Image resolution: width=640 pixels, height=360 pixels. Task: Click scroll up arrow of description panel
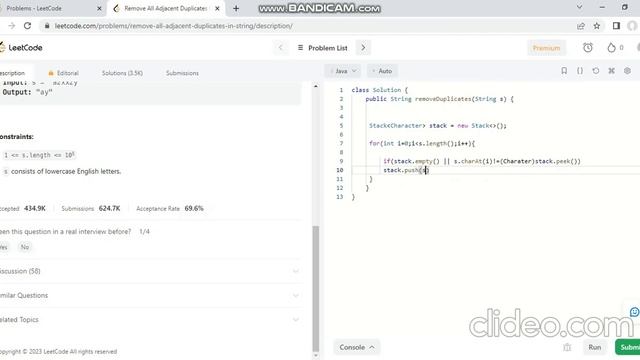(x=316, y=87)
